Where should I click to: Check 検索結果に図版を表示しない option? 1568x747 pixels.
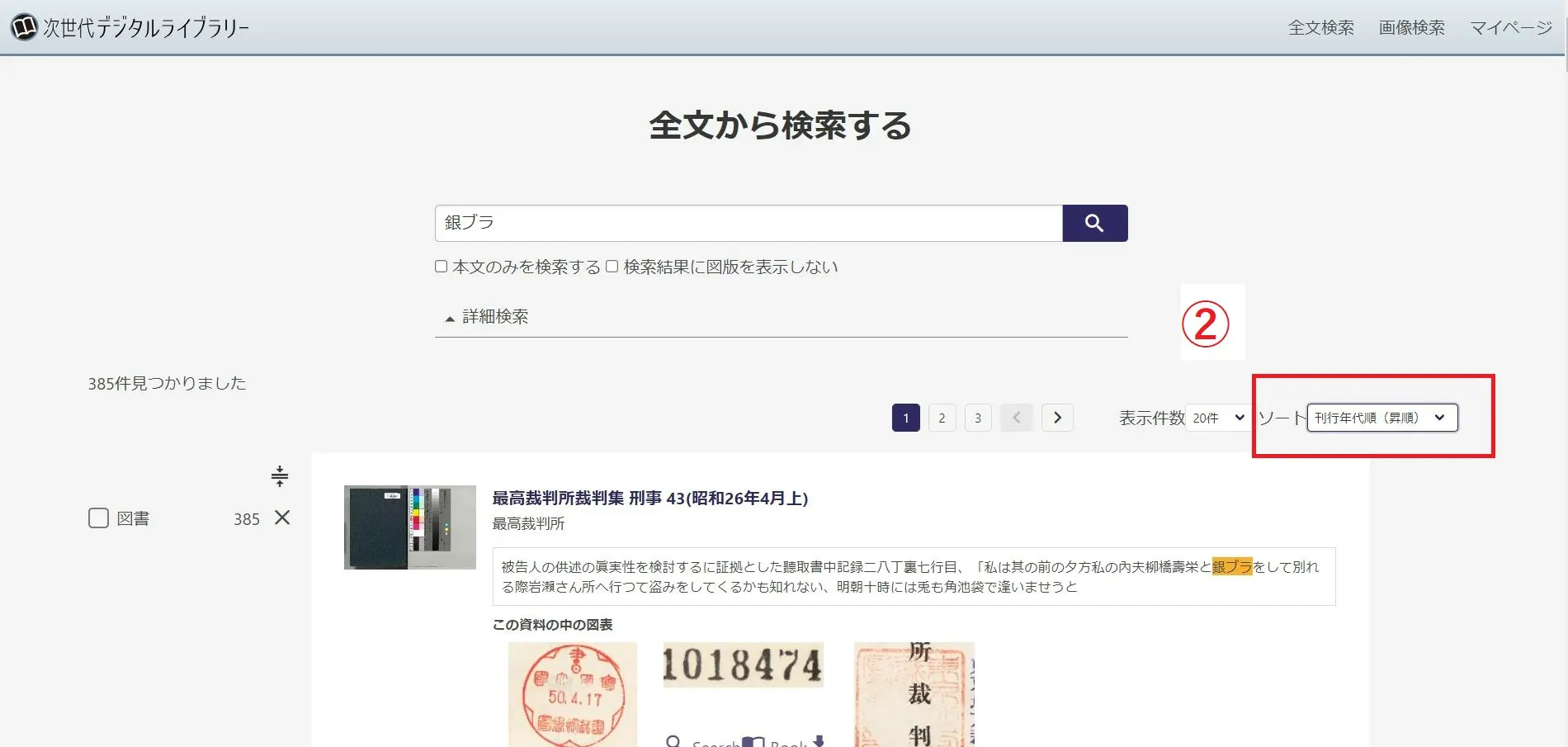[612, 267]
